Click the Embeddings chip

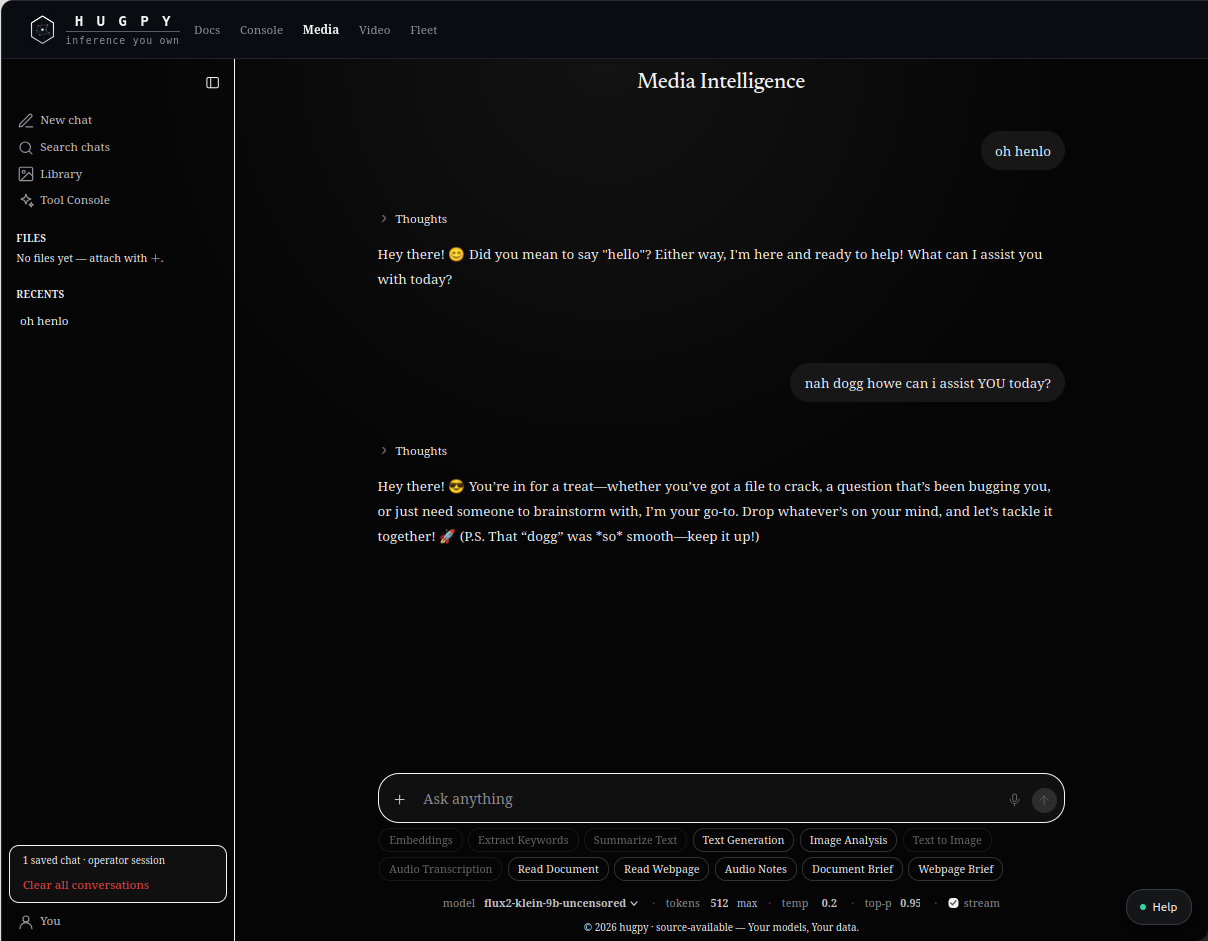click(421, 840)
